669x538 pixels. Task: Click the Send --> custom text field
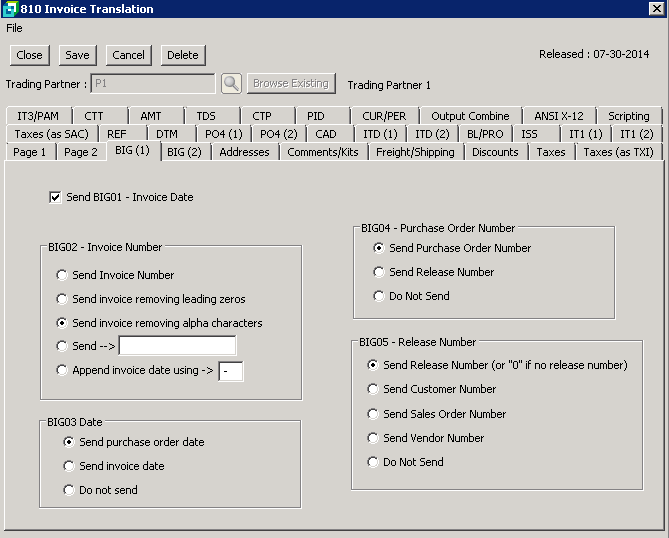[x=177, y=346]
